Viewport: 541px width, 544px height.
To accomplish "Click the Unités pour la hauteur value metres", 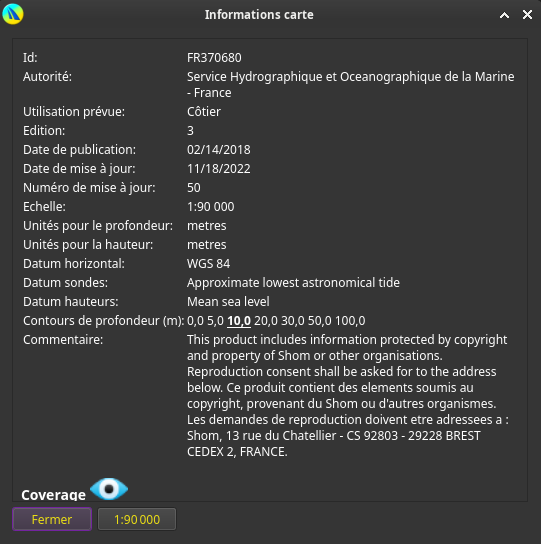I will tap(206, 245).
